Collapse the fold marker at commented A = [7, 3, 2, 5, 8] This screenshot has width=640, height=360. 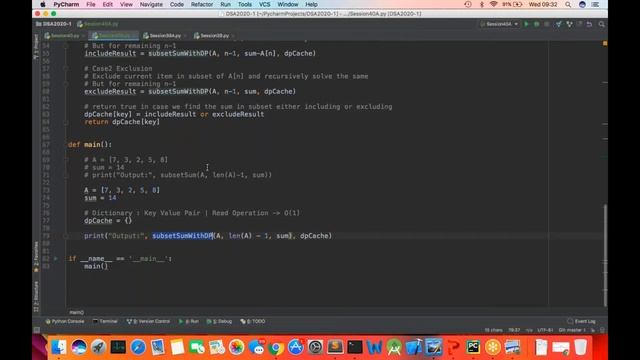(65, 160)
